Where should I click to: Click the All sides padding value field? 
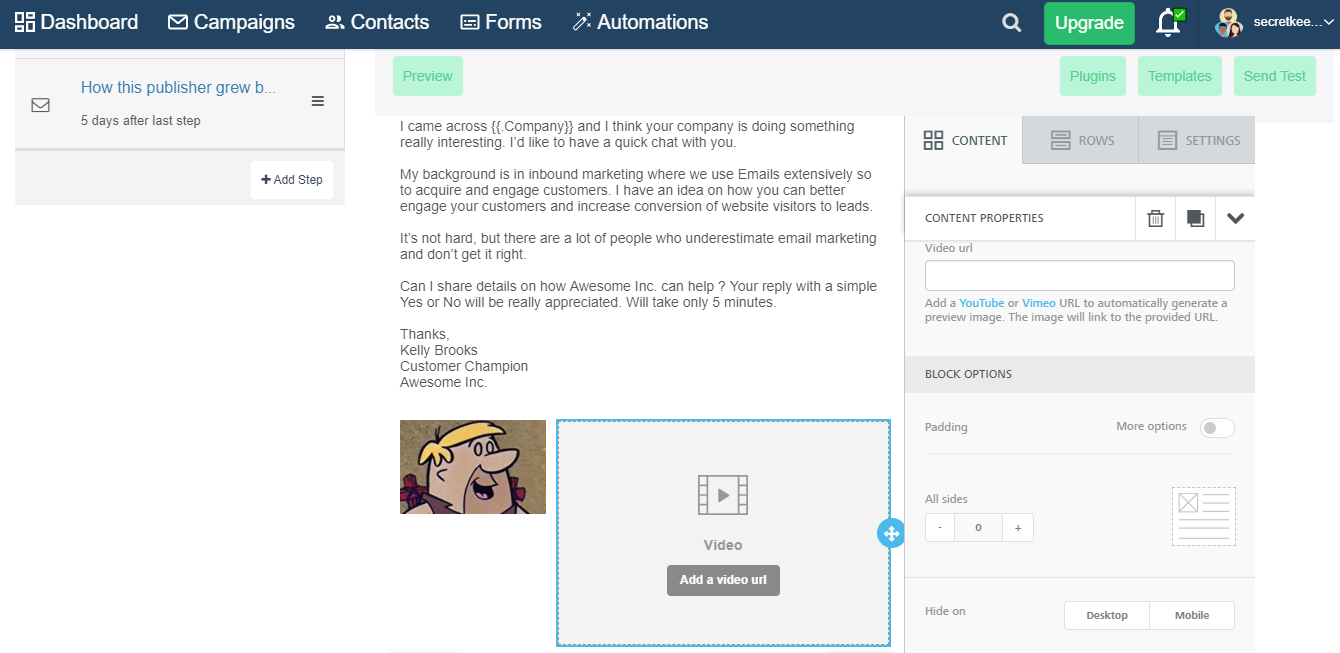[979, 528]
